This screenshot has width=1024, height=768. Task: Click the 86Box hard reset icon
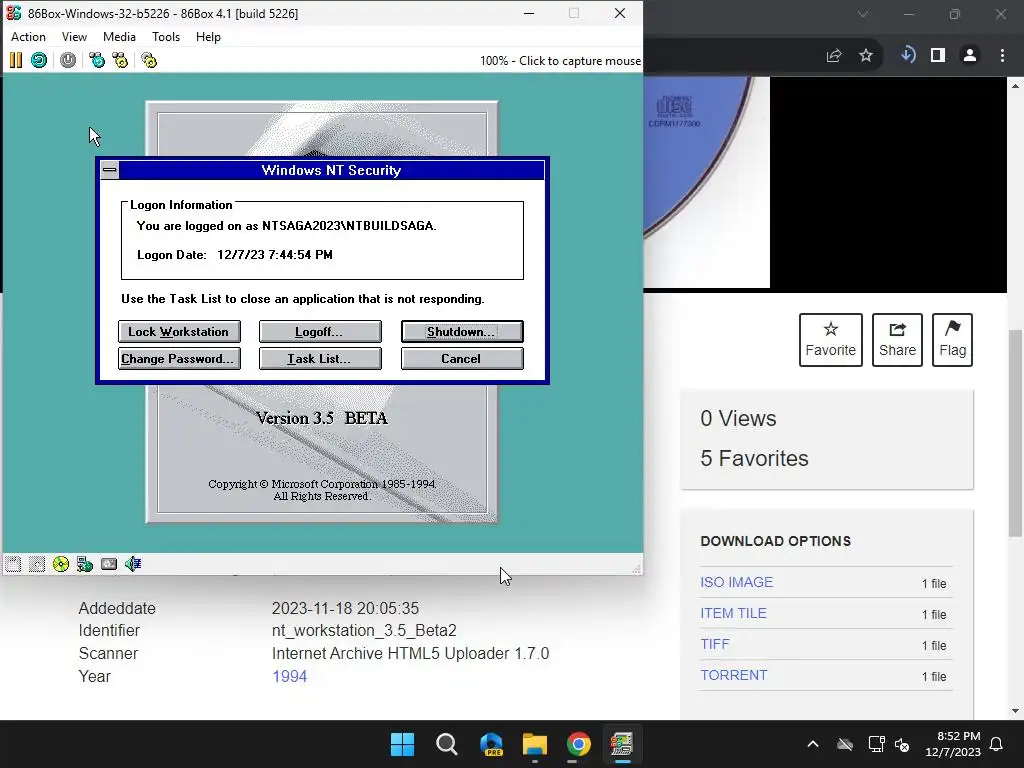39,61
